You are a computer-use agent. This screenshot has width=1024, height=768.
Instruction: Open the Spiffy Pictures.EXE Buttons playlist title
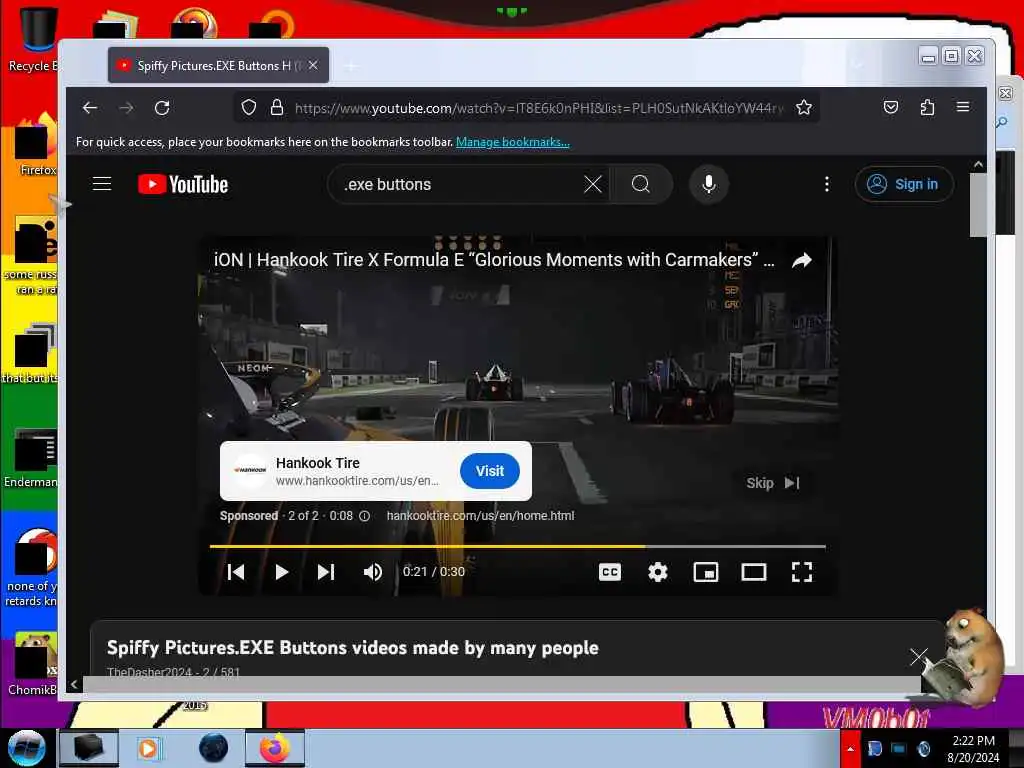coord(353,648)
